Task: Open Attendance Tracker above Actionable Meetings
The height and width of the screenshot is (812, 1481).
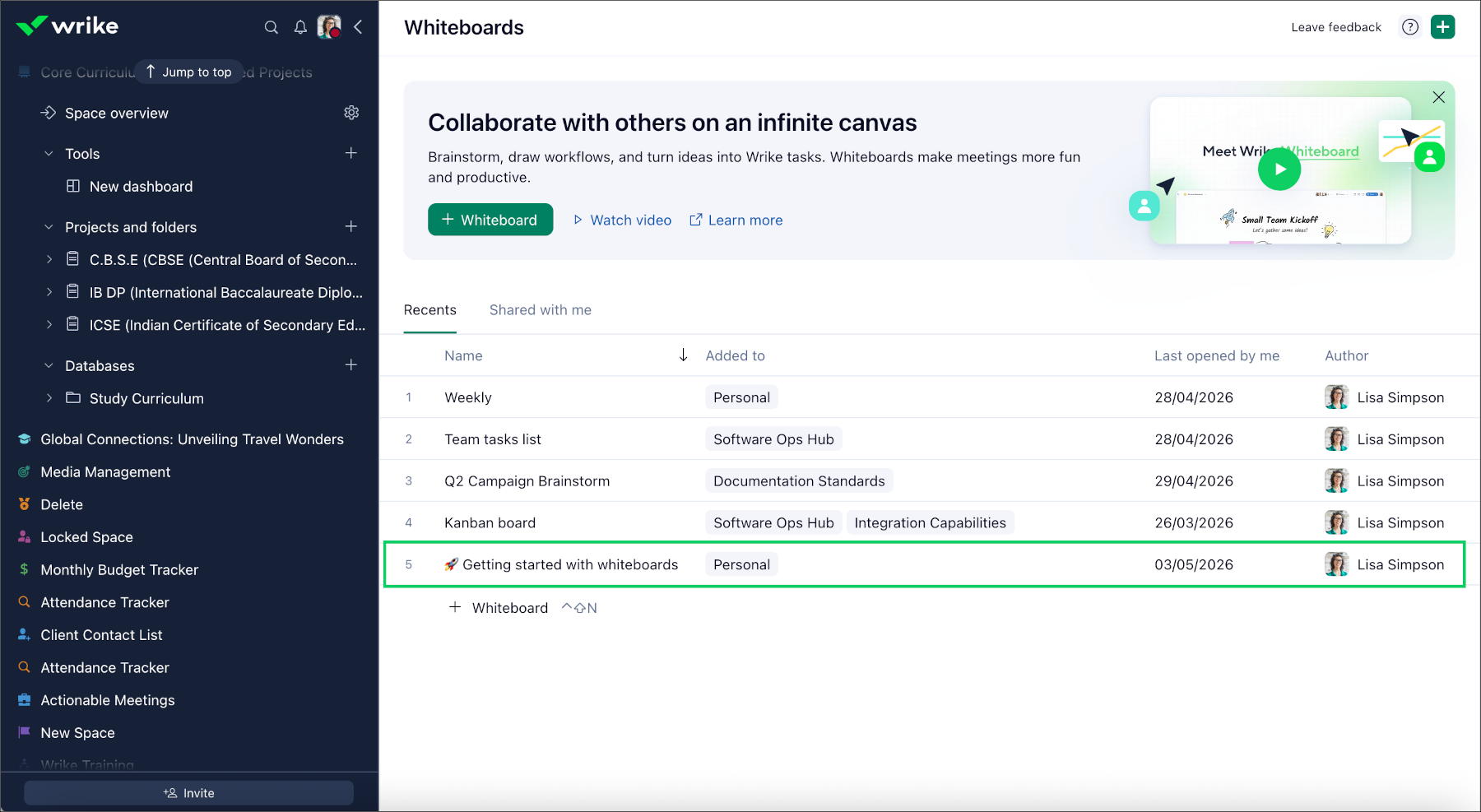Action: point(104,668)
